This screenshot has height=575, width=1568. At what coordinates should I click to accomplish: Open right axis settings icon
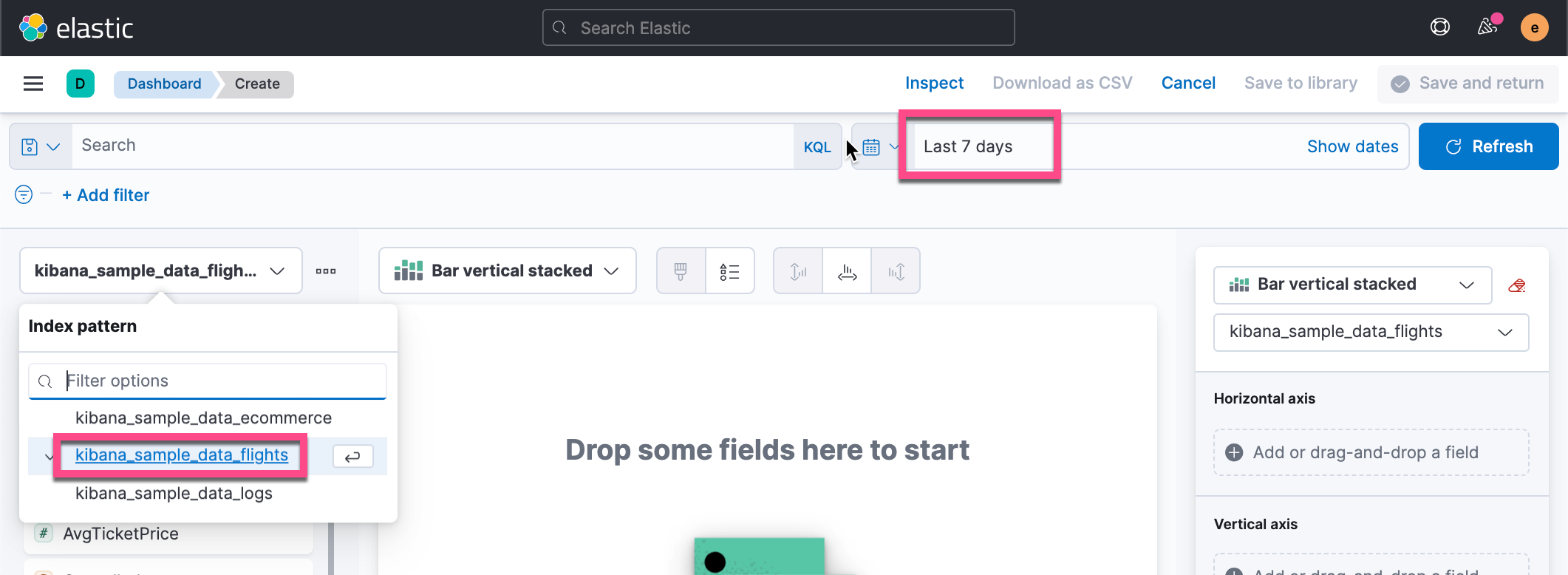pyautogui.click(x=896, y=271)
